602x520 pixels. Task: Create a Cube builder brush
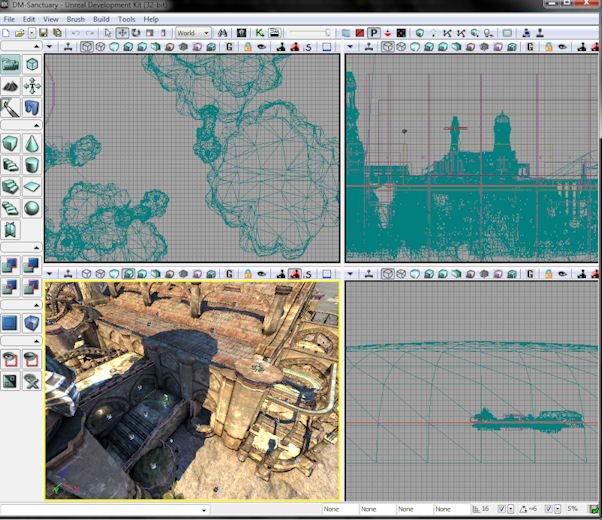(x=10, y=144)
